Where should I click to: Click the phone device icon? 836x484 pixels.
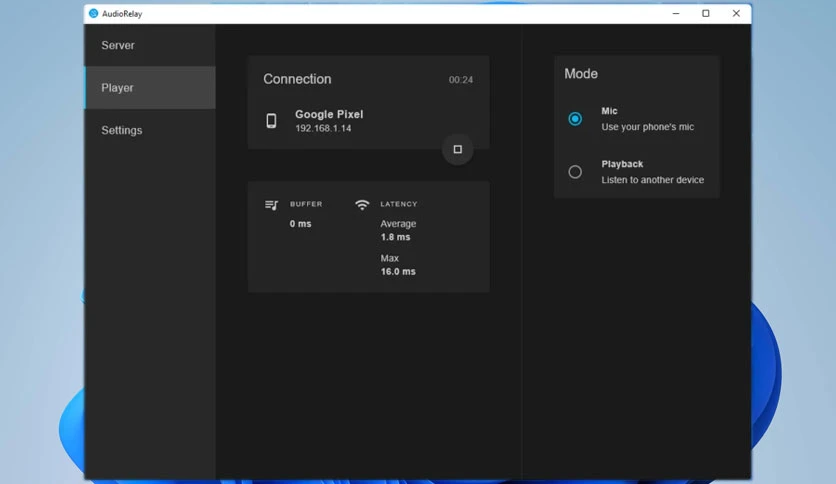pyautogui.click(x=271, y=121)
